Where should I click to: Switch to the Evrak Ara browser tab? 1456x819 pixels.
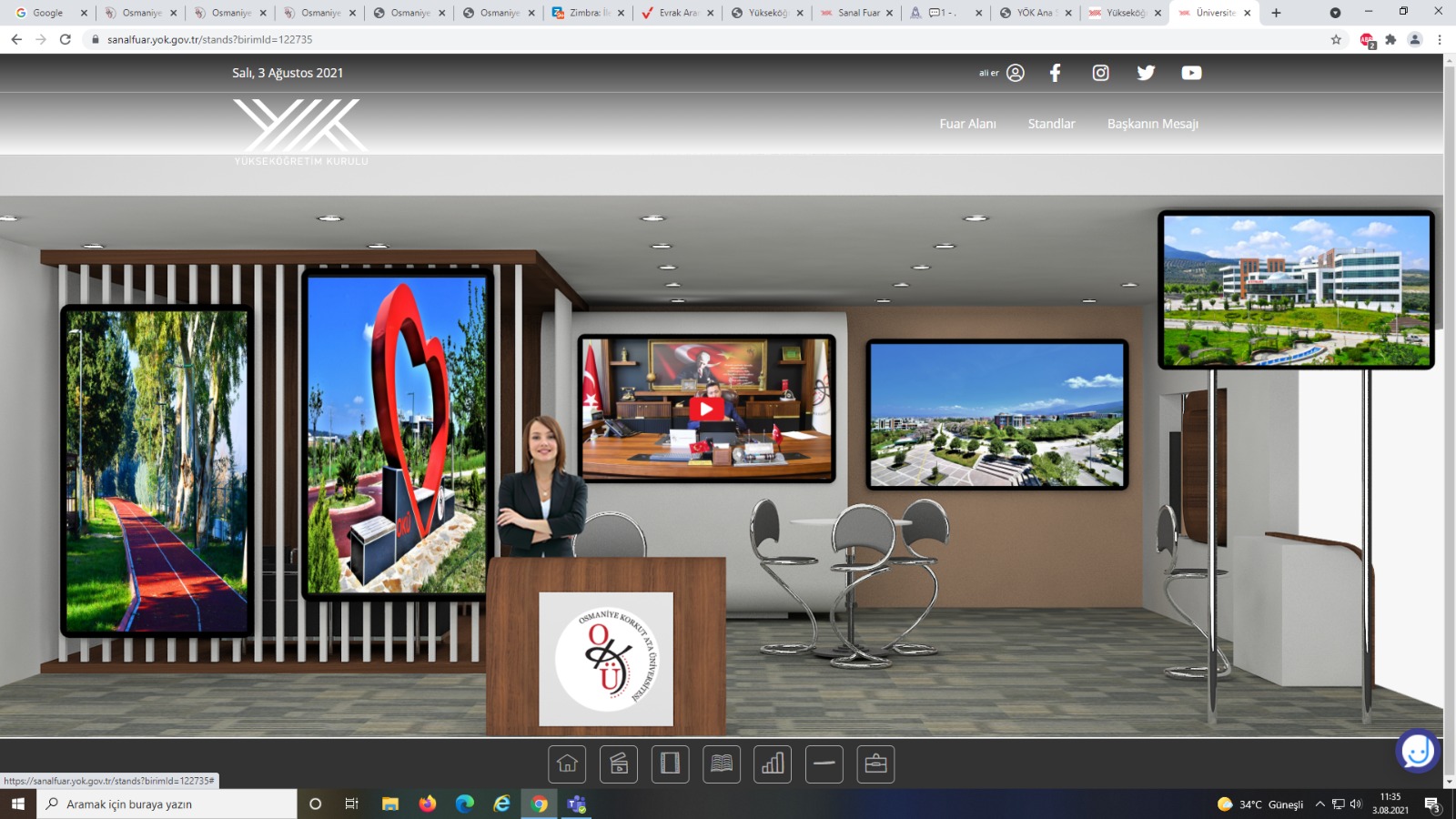tap(677, 13)
